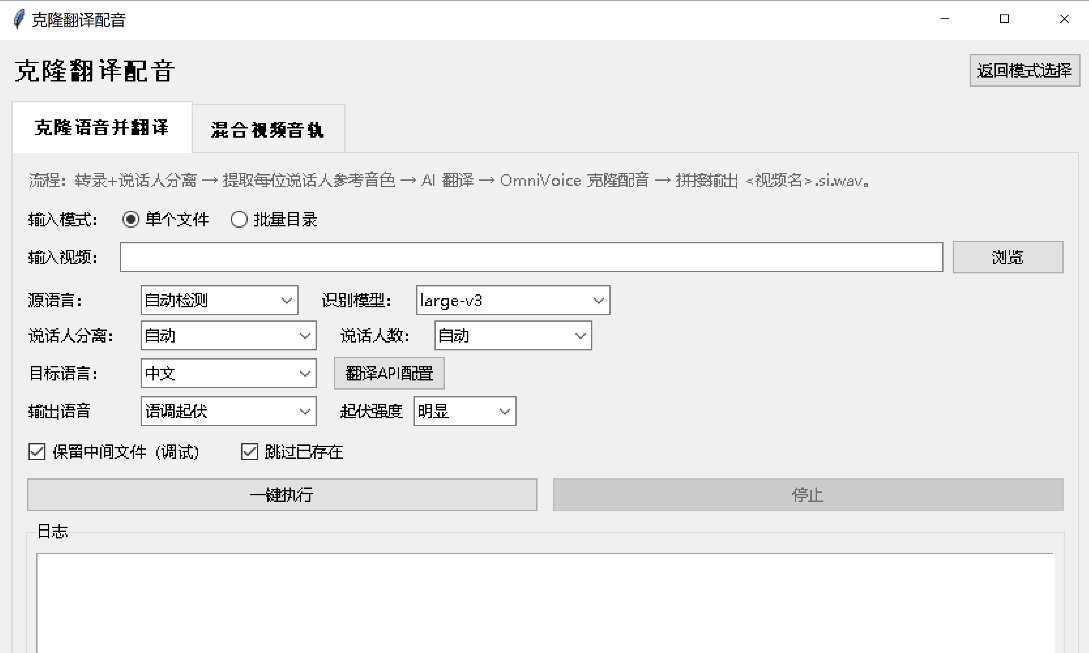The width and height of the screenshot is (1089, 653).
Task: Switch to the 克隆语音并翻译 tab
Action: [102, 128]
